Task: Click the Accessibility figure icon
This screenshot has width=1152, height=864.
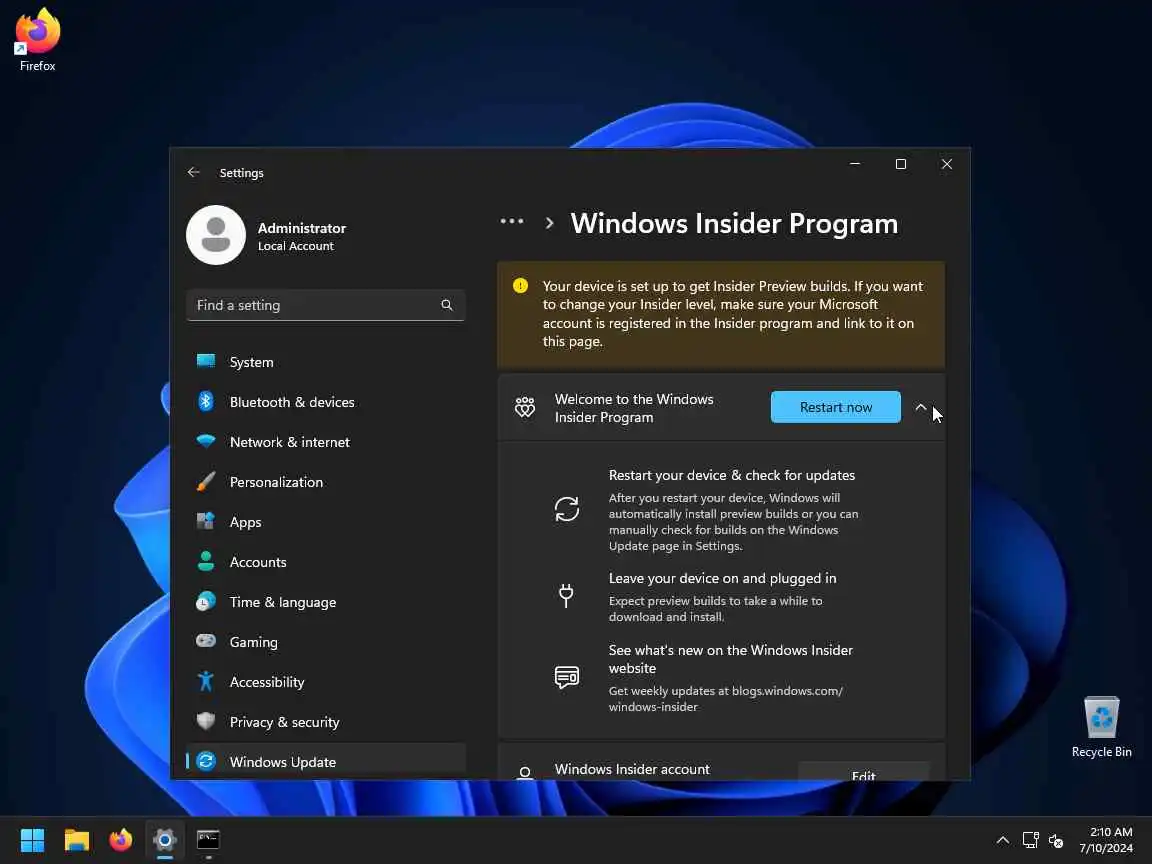Action: [x=206, y=681]
